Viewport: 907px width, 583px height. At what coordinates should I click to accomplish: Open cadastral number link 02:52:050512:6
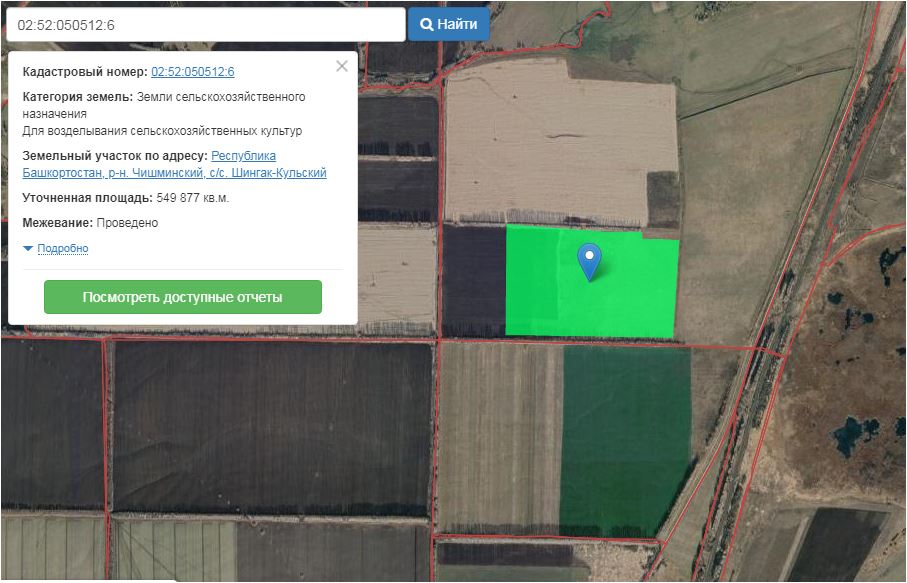click(x=193, y=72)
